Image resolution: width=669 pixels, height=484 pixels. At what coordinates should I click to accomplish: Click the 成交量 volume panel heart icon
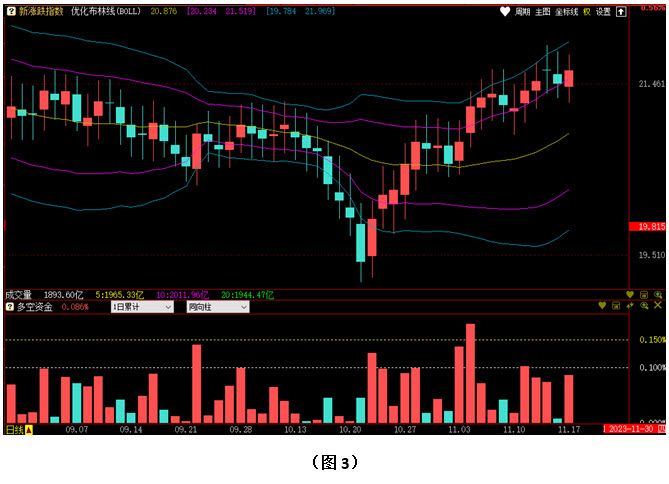tap(630, 294)
